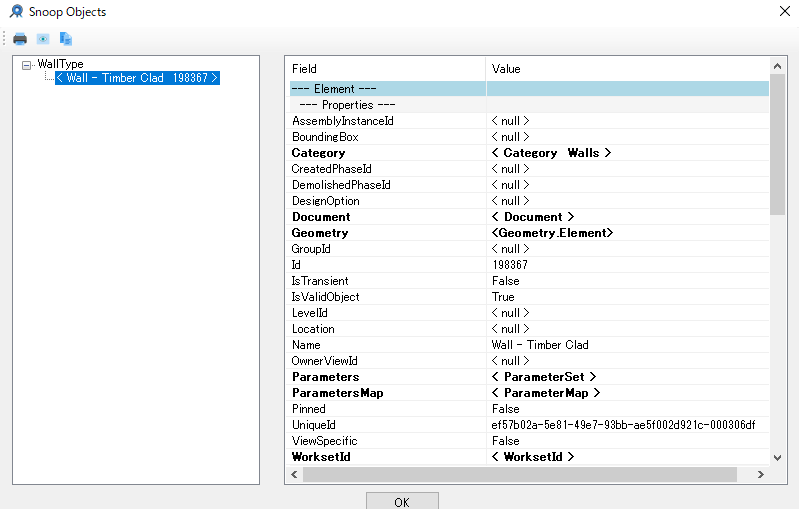Click the vertical scrollbar up arrow

click(x=778, y=66)
